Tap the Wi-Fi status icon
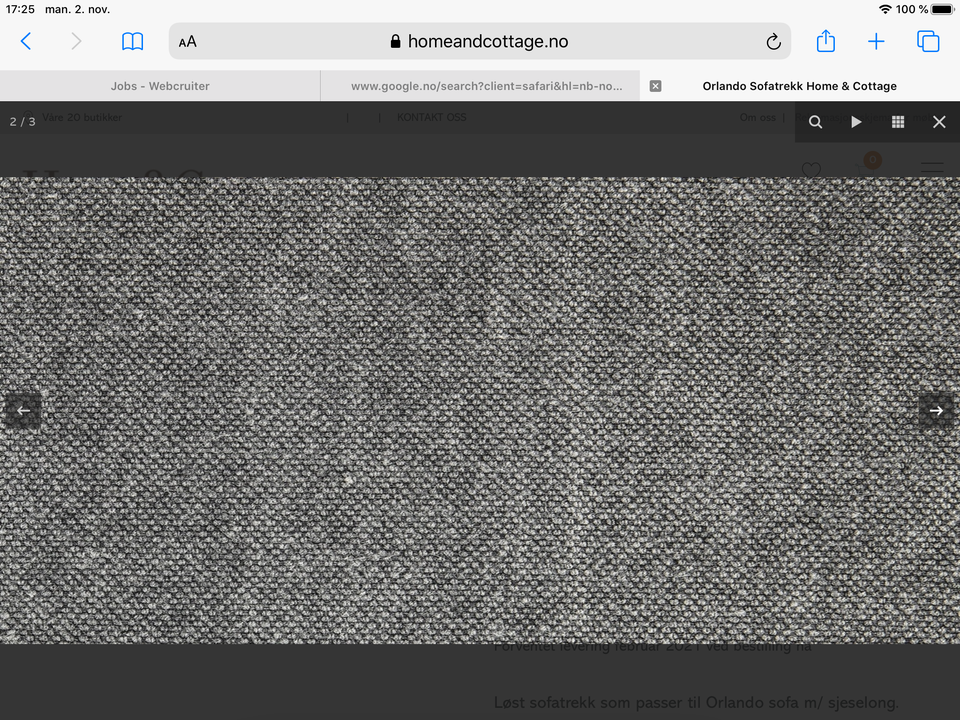The width and height of the screenshot is (960, 720). coord(885,9)
